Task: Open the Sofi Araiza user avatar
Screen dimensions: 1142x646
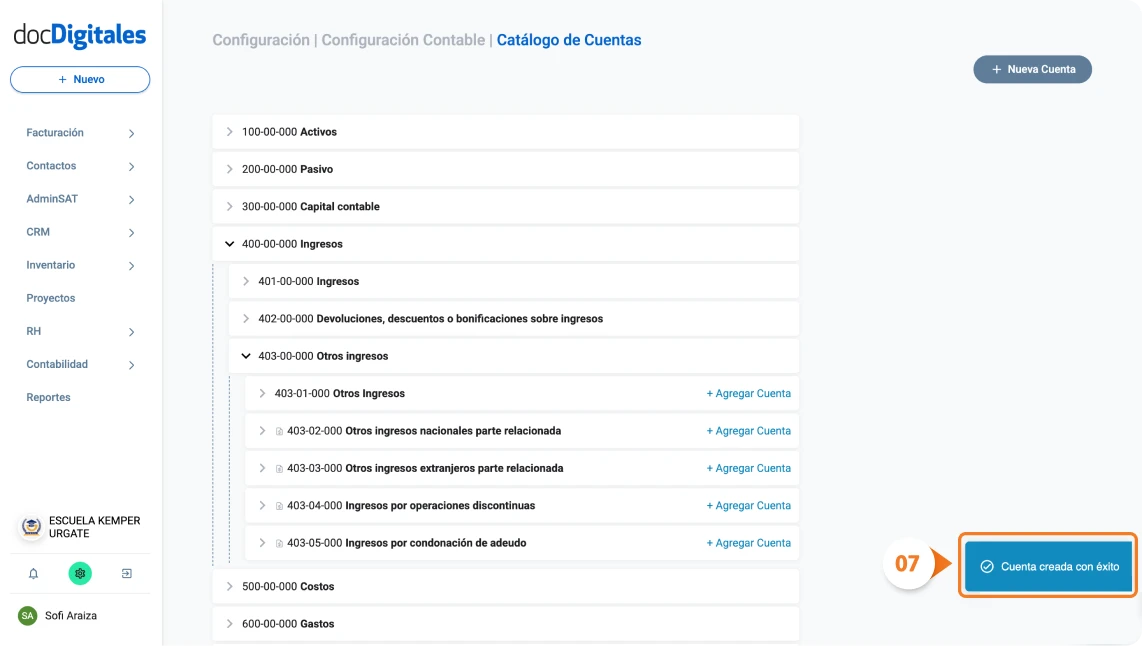Action: click(29, 616)
